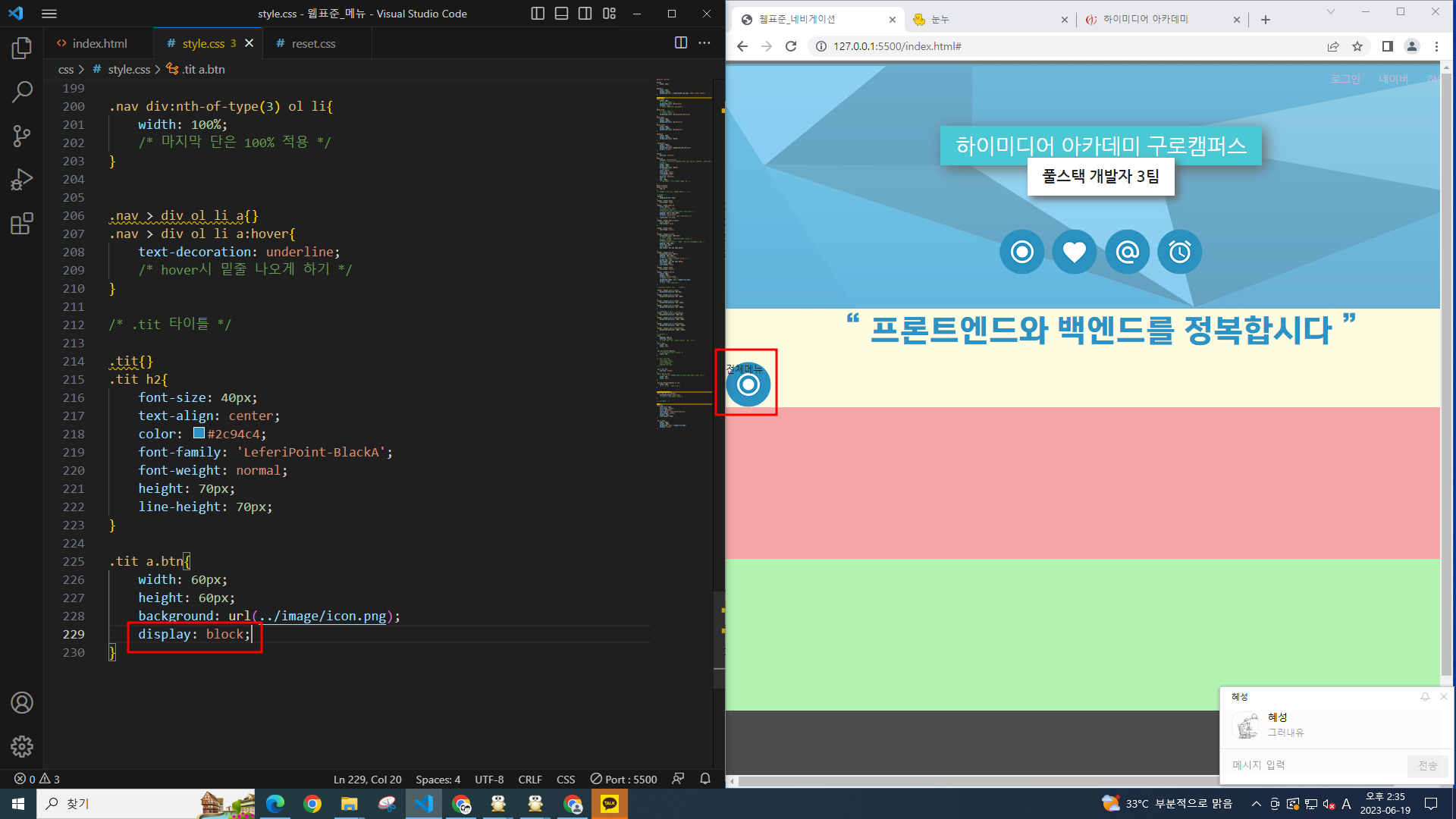Click the 전송 button in chat popup
Image resolution: width=1456 pixels, height=819 pixels.
[1427, 765]
